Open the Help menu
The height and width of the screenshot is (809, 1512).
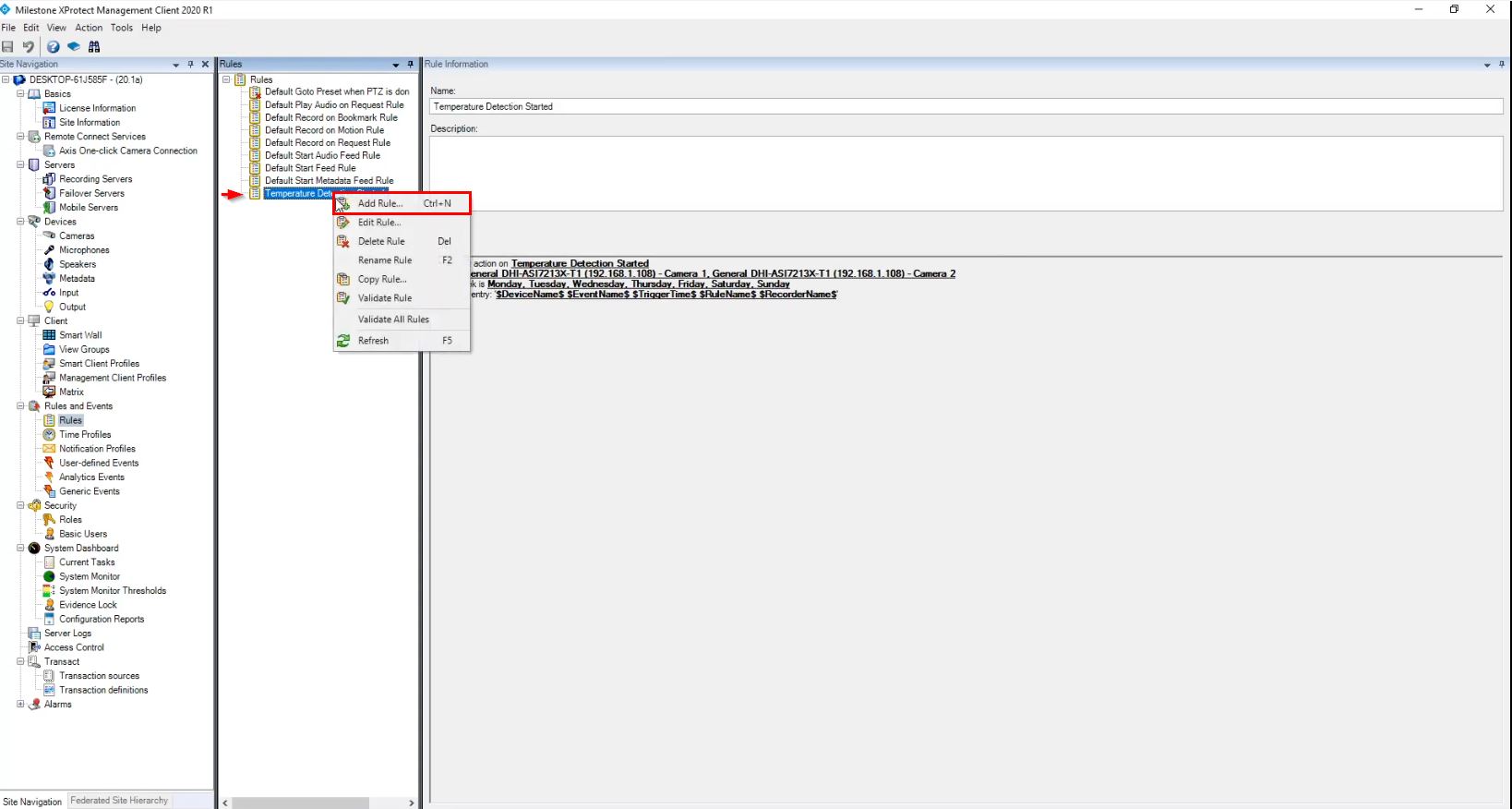pyautogui.click(x=151, y=28)
